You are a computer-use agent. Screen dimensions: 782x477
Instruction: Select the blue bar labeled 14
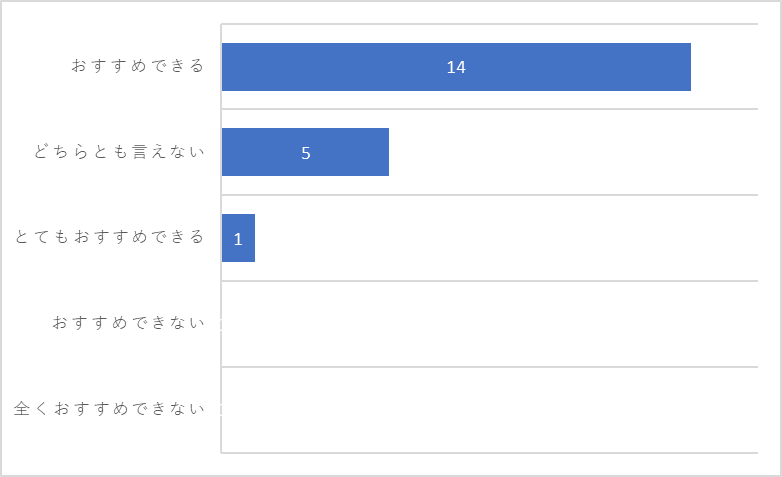click(456, 67)
